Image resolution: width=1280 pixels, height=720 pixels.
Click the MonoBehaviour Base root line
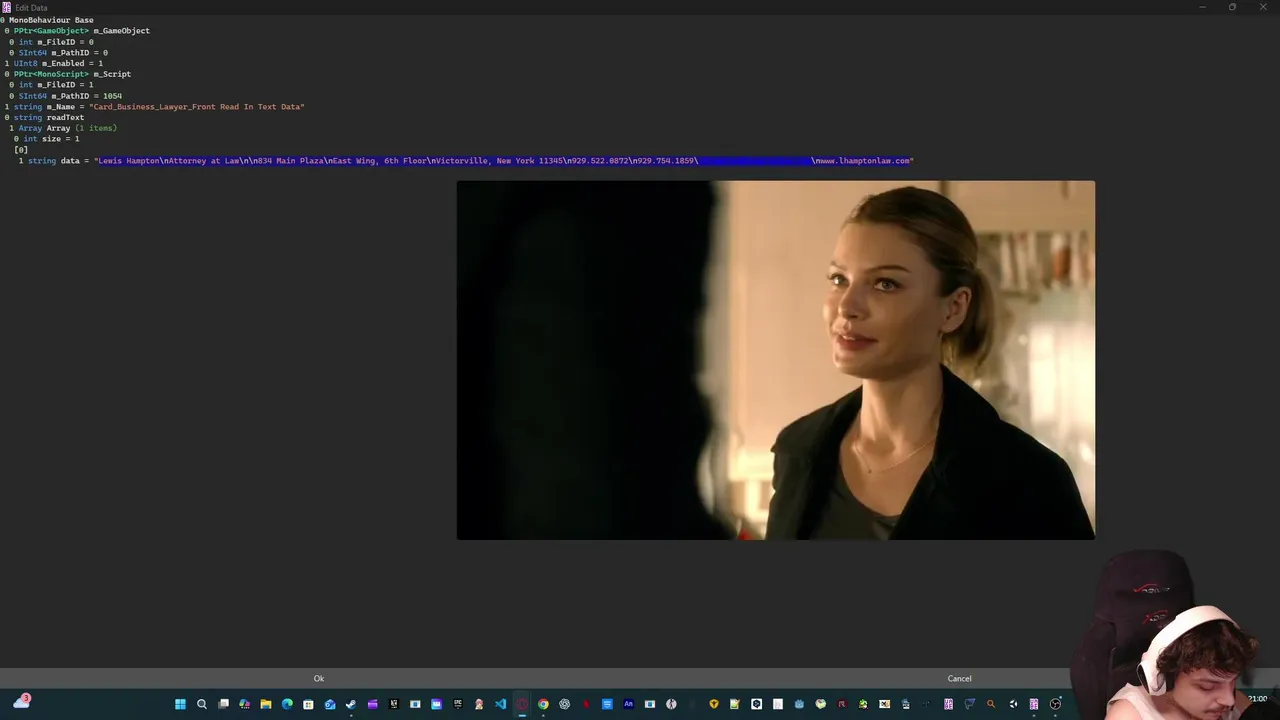coord(48,20)
